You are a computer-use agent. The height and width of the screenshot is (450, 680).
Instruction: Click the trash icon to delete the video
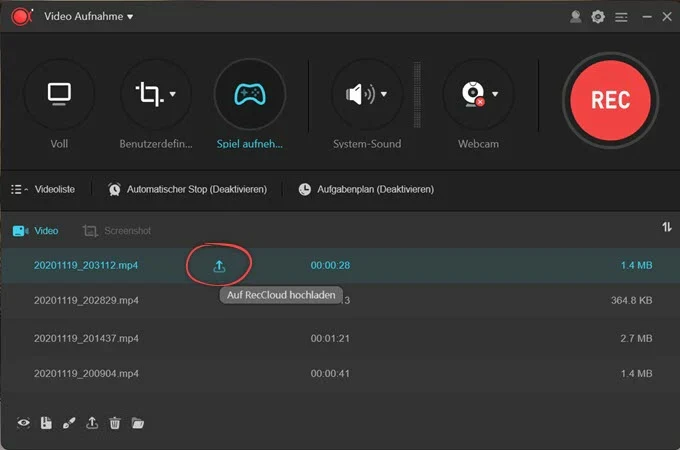[114, 423]
